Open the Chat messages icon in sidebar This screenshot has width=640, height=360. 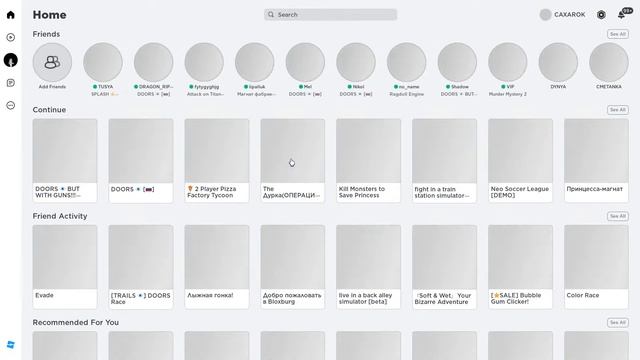coord(11,83)
